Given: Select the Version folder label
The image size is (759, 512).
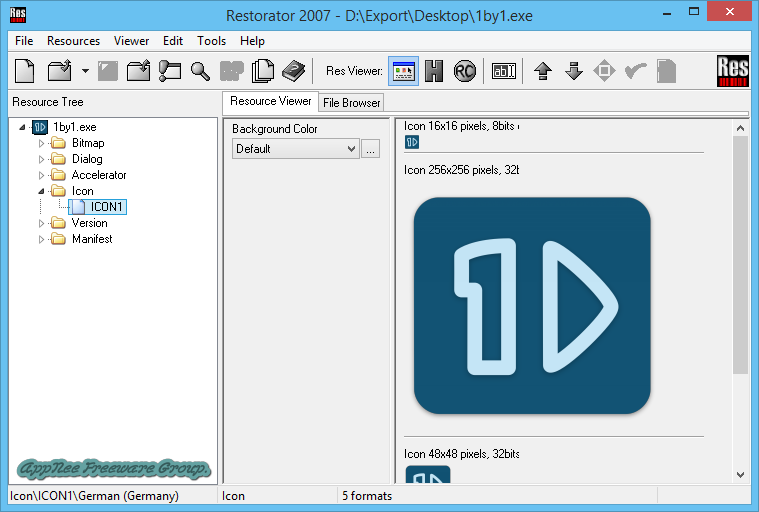Looking at the screenshot, I should 90,223.
